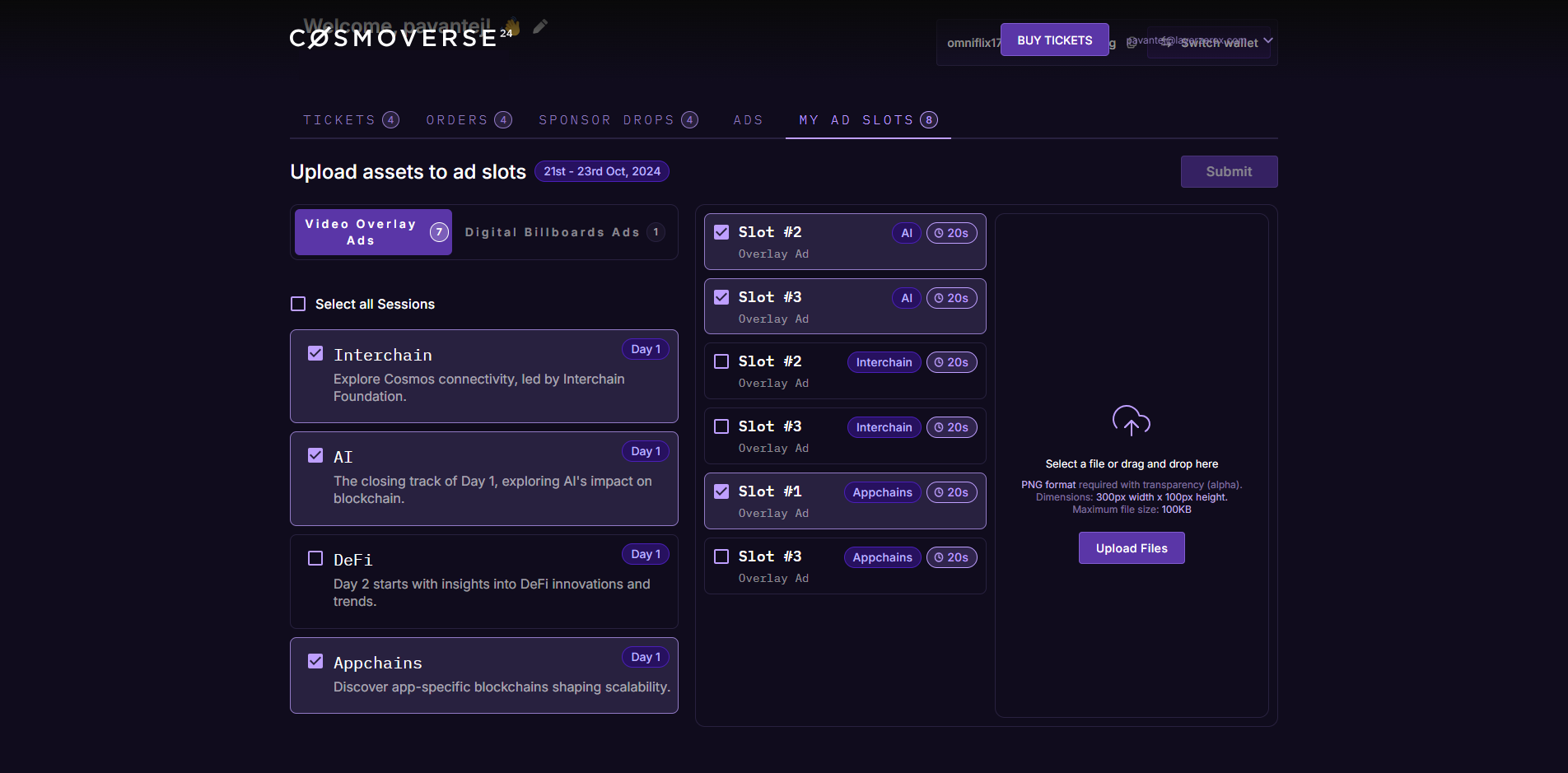Uncheck AI Slot #2 checkbox
The height and width of the screenshot is (773, 1568).
pos(721,232)
